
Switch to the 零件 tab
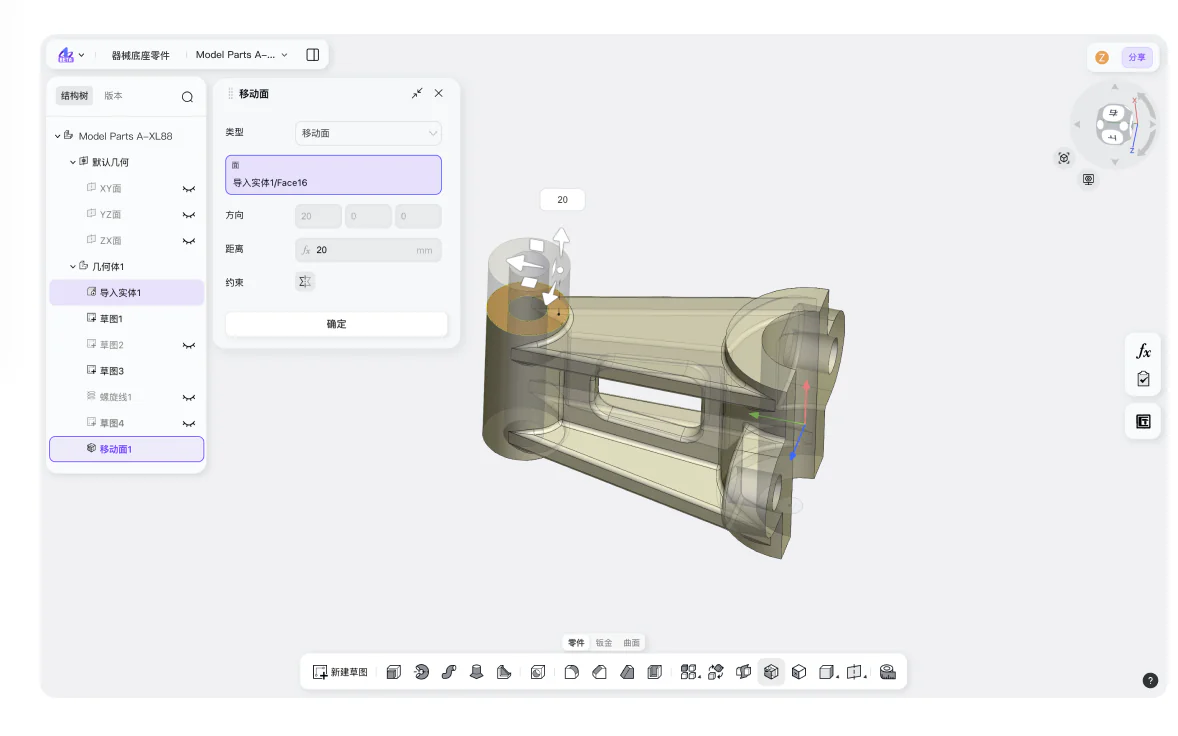(x=576, y=643)
